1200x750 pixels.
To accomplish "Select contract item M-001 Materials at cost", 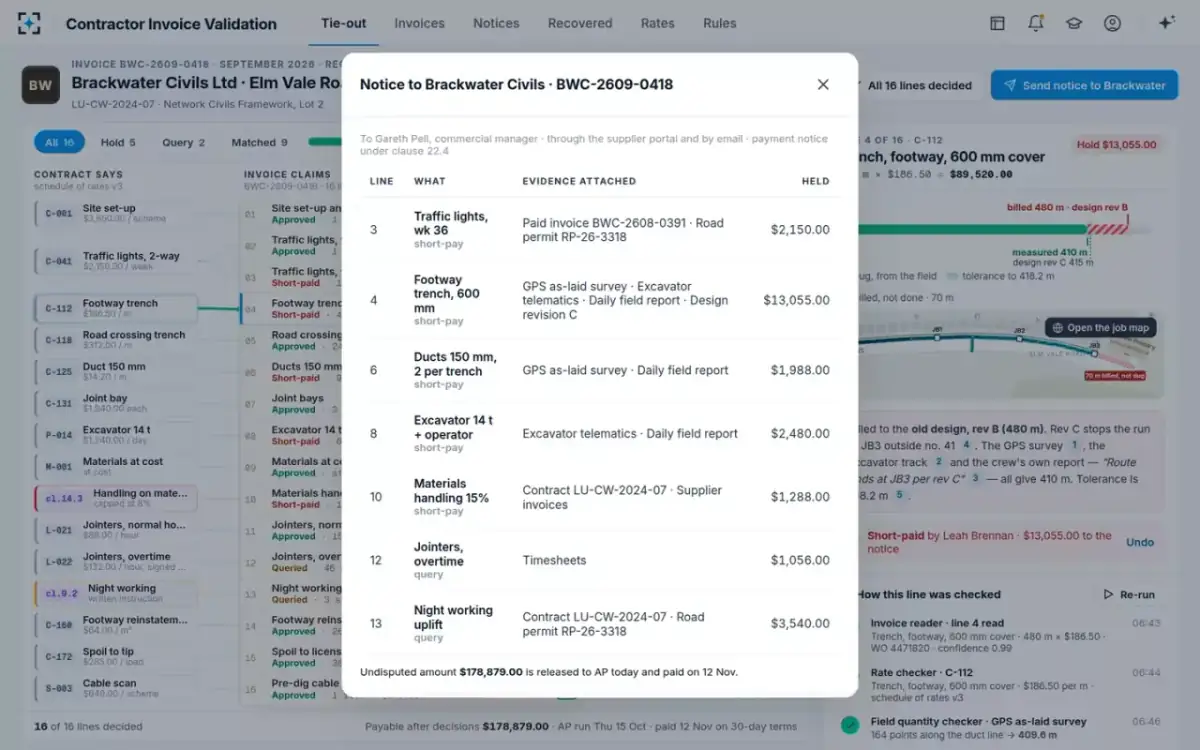I will 115,466.
